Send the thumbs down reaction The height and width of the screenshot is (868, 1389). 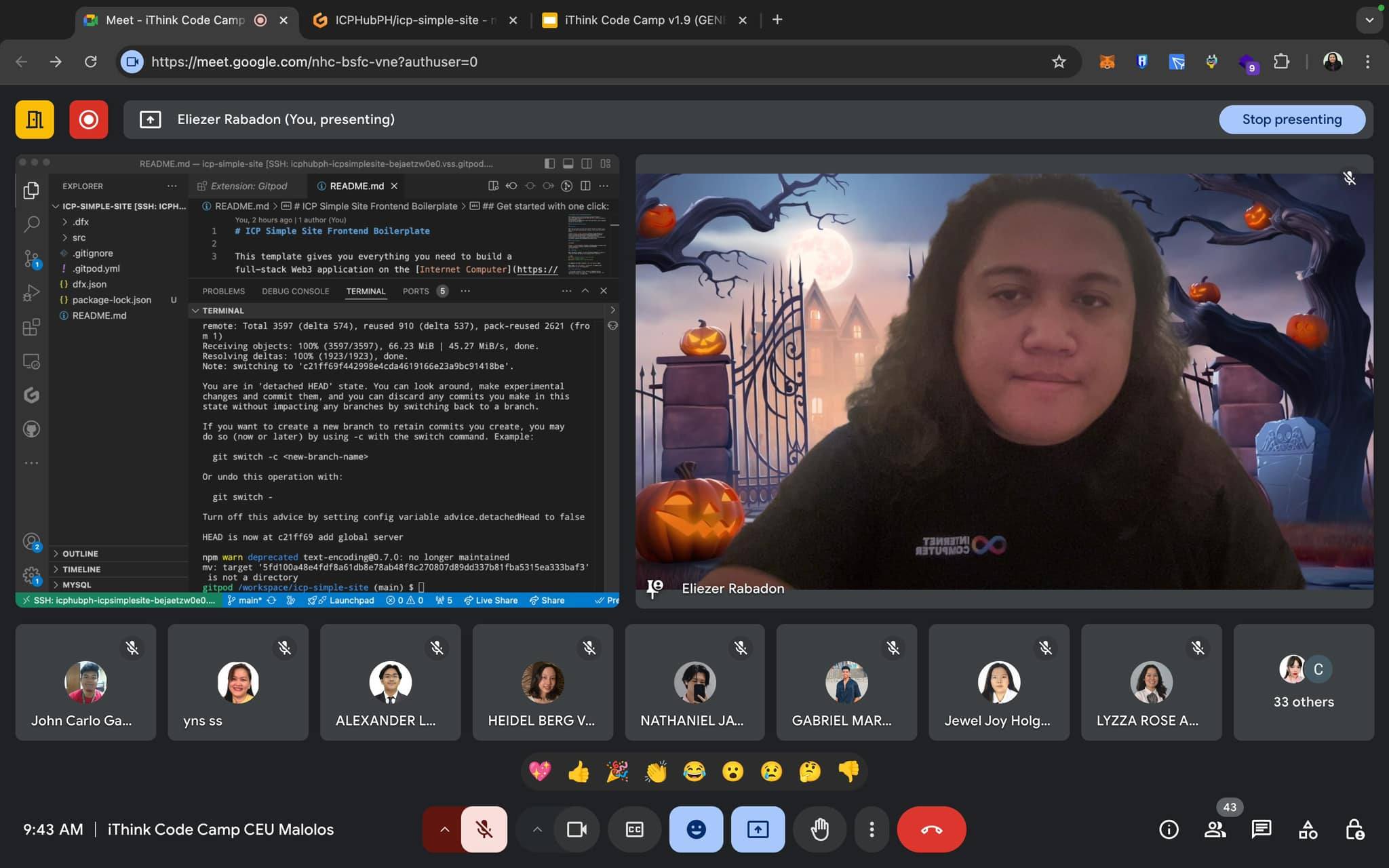click(848, 771)
